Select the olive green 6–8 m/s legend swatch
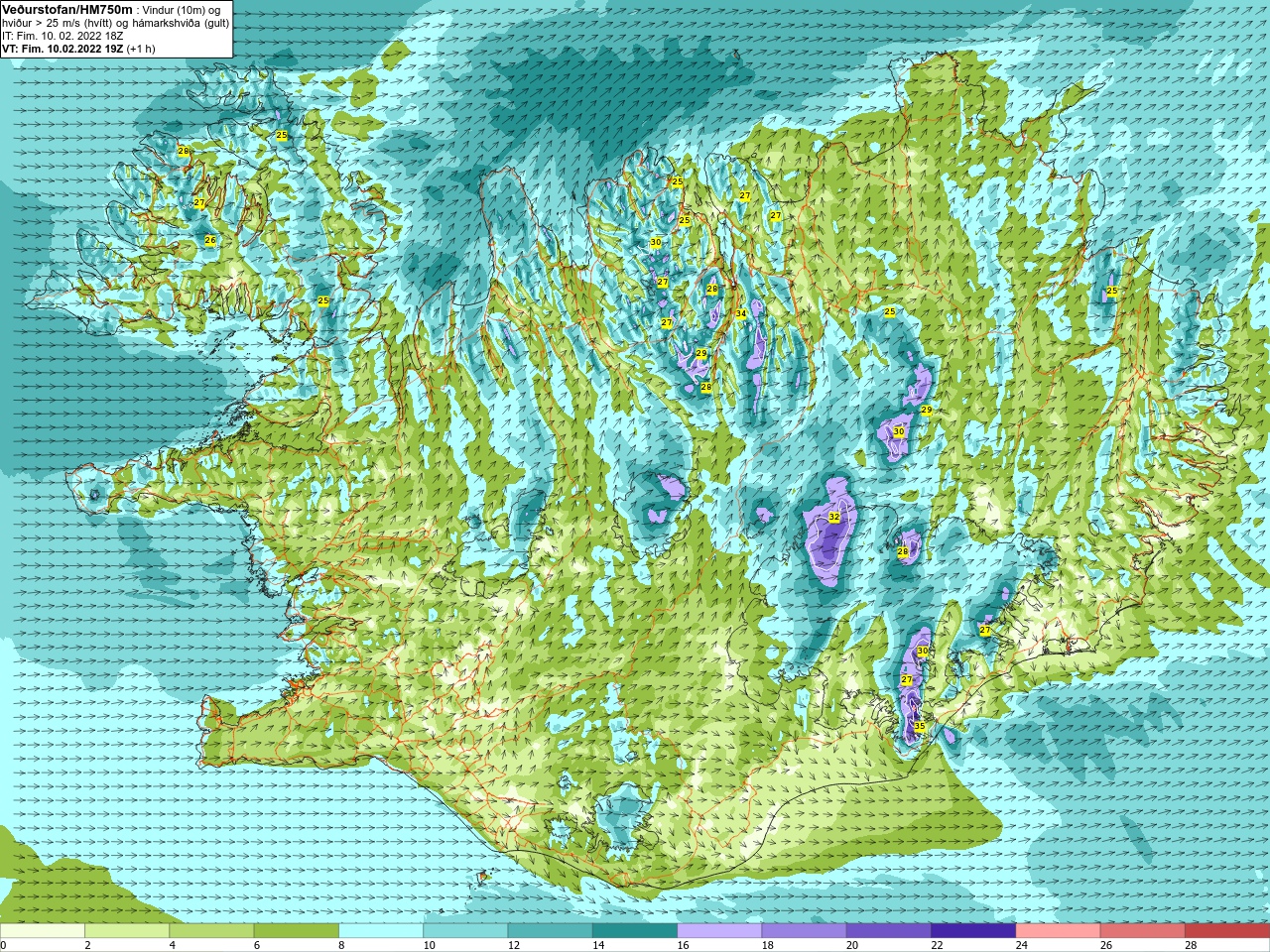Screen dimensions: 1270x952 point(297,931)
